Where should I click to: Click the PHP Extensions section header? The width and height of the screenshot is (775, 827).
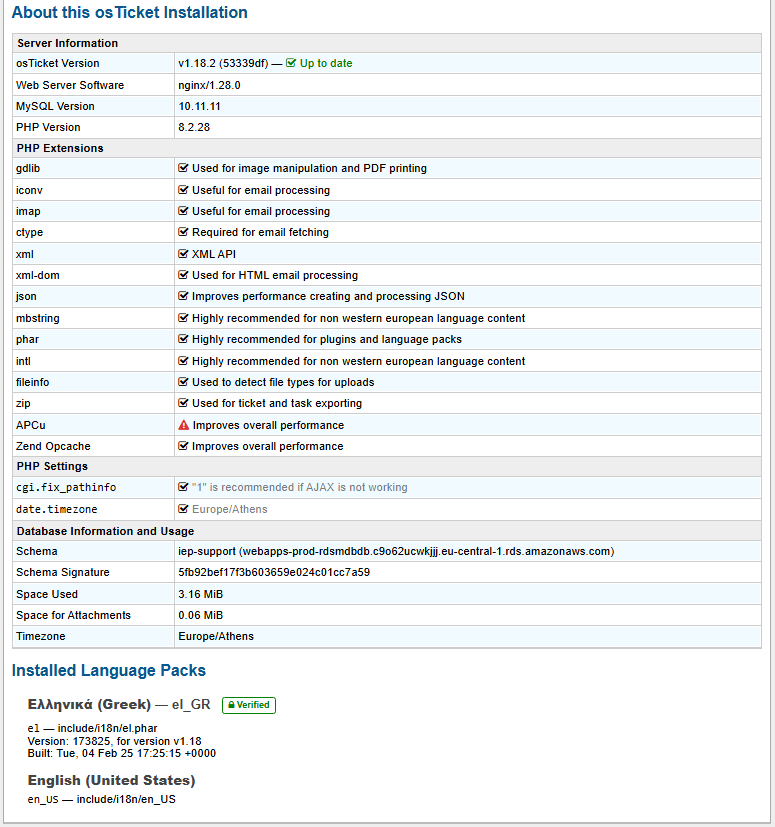60,148
